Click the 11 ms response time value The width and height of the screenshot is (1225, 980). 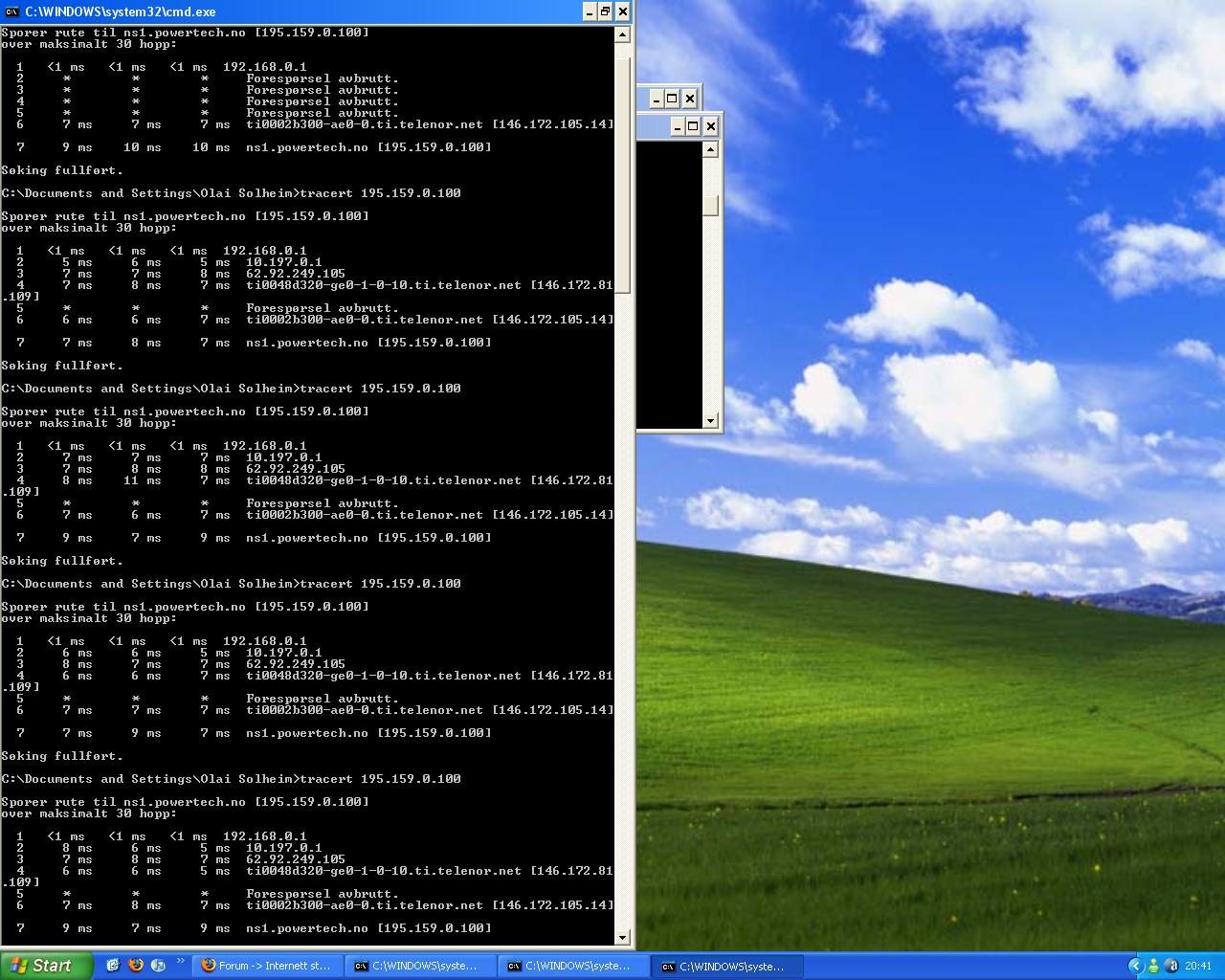(x=142, y=480)
